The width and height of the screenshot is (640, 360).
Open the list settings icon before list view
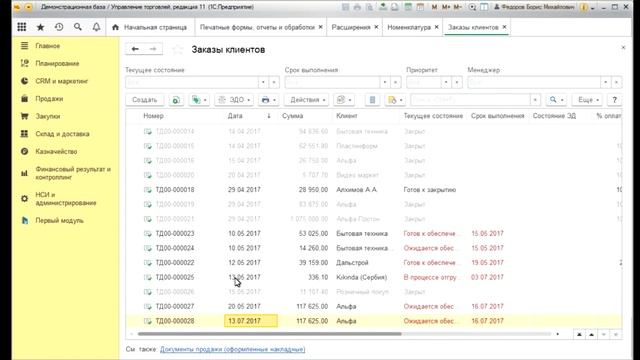372,100
